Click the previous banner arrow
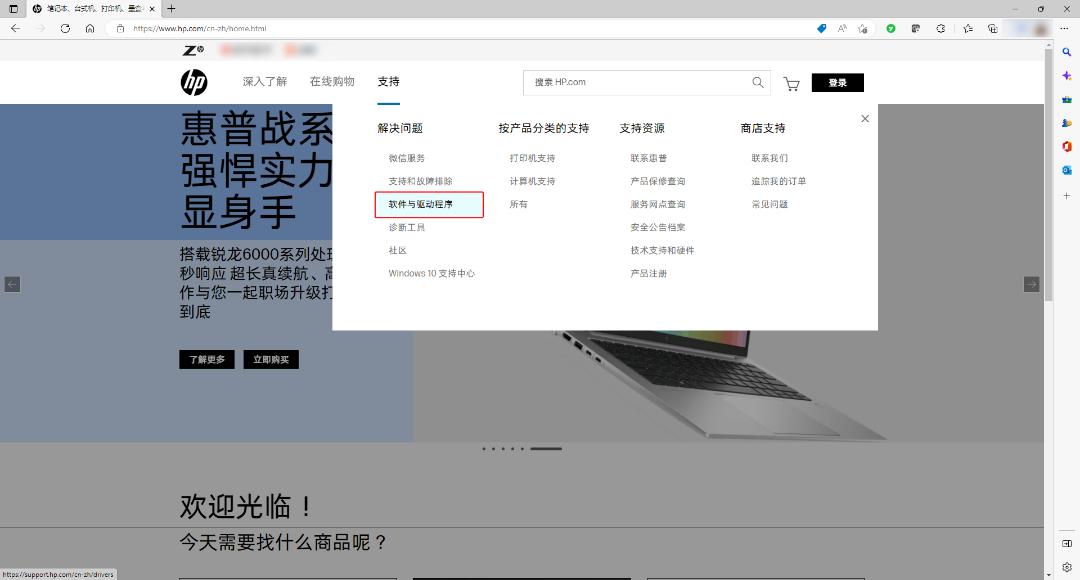 (x=12, y=284)
